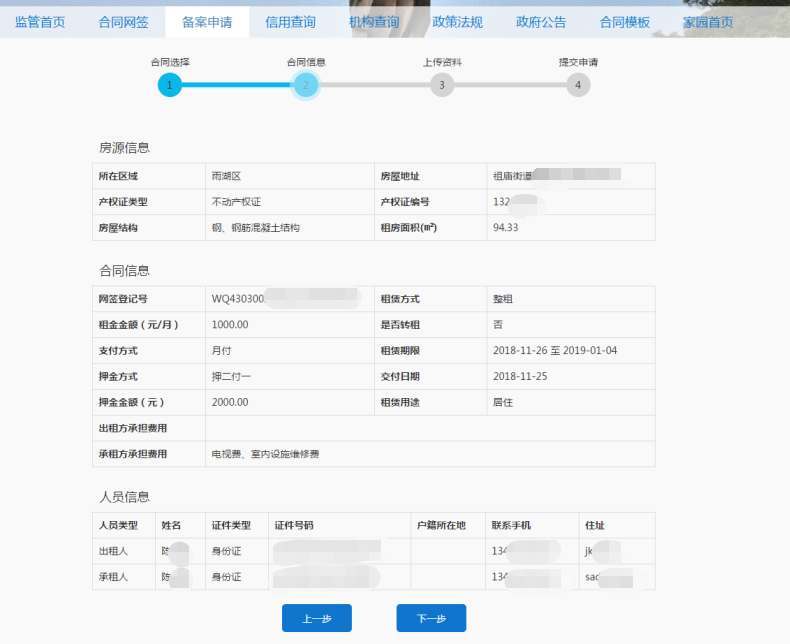790x644 pixels.
Task: Open 机构查询 navigation item
Action: tap(374, 22)
